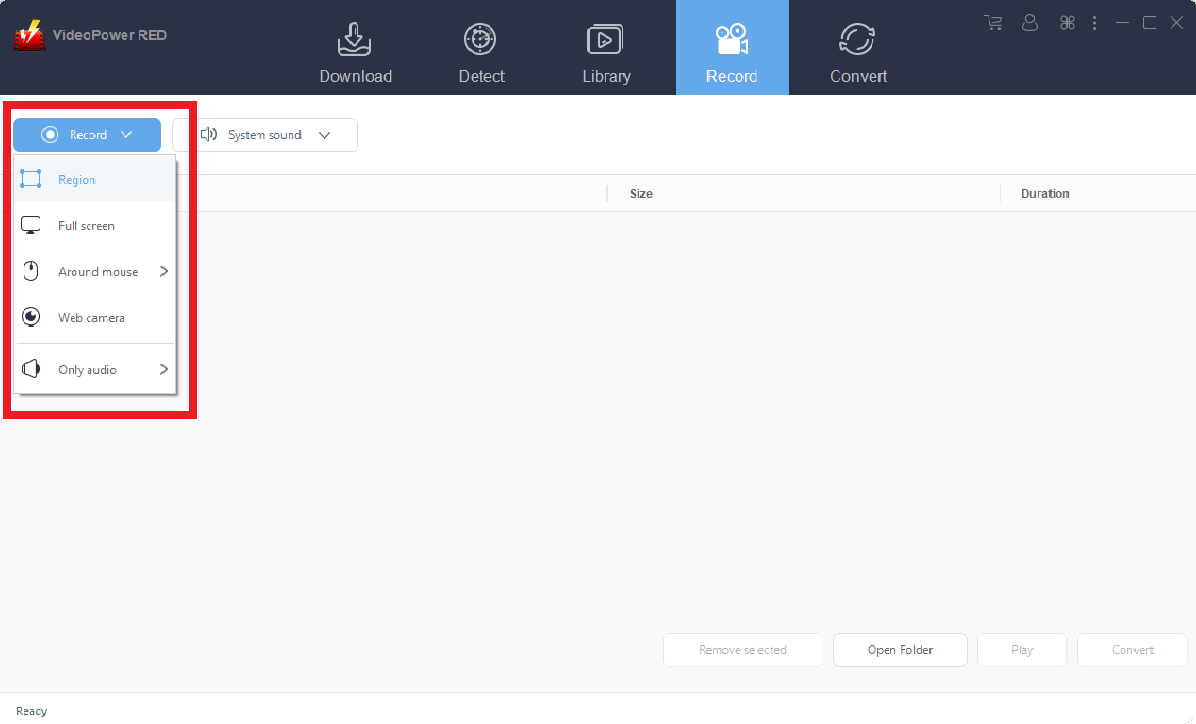
Task: Click the registration key icon
Action: click(1066, 22)
